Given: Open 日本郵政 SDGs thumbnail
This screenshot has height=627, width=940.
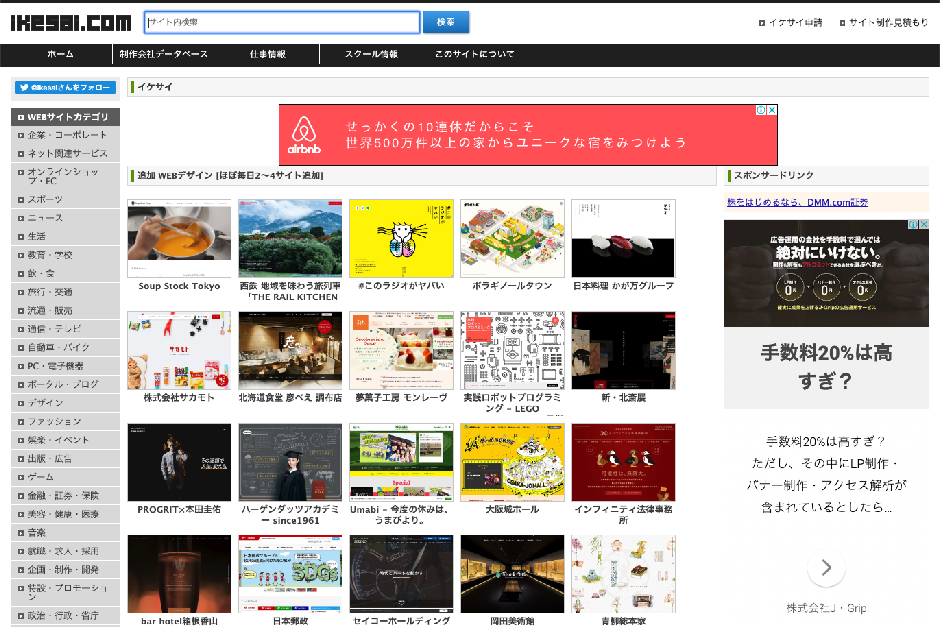Looking at the screenshot, I should pyautogui.click(x=290, y=574).
